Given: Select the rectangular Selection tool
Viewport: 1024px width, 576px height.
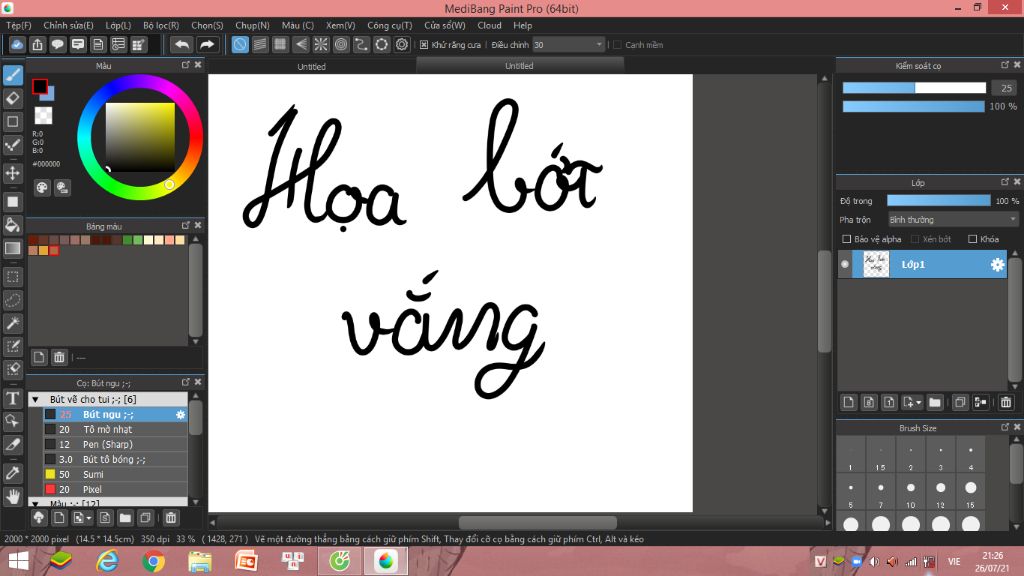Looking at the screenshot, I should 12,277.
